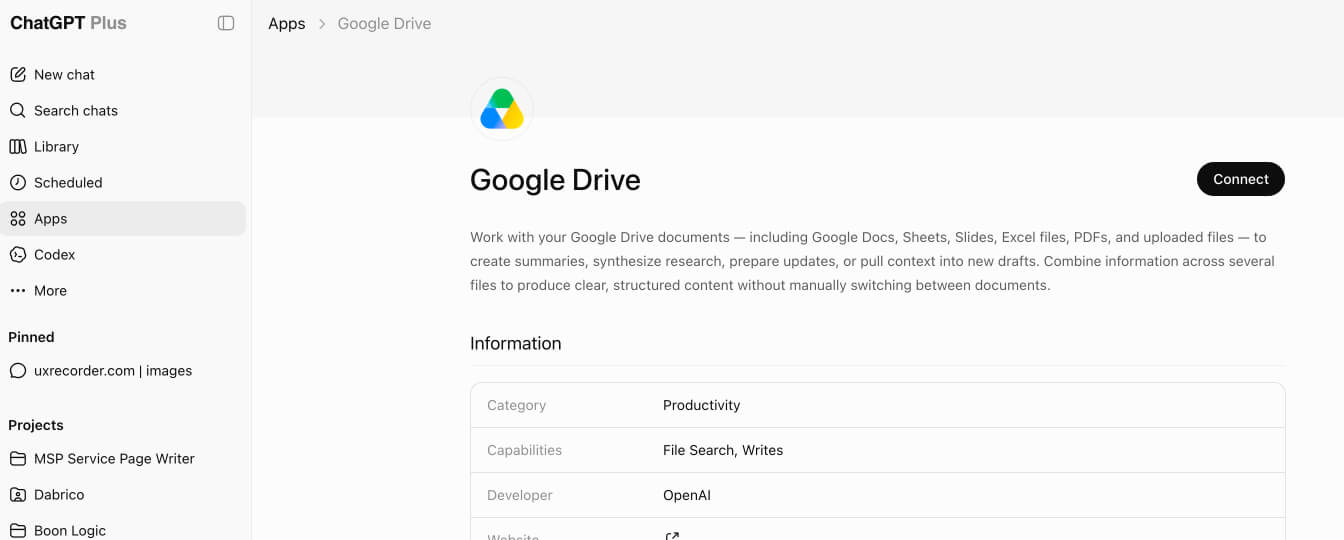Select Codex in sidebar
Image resolution: width=1344 pixels, height=540 pixels.
tap(124, 254)
